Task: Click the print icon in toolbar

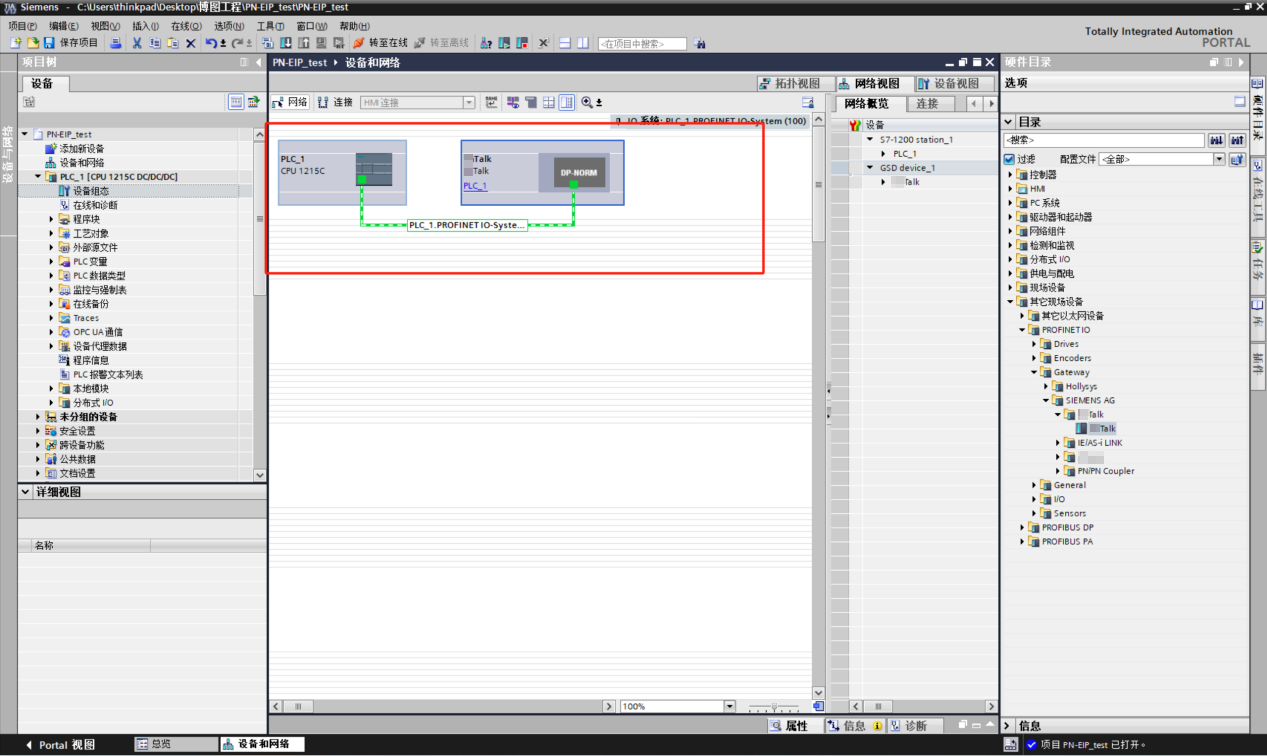Action: (x=116, y=43)
